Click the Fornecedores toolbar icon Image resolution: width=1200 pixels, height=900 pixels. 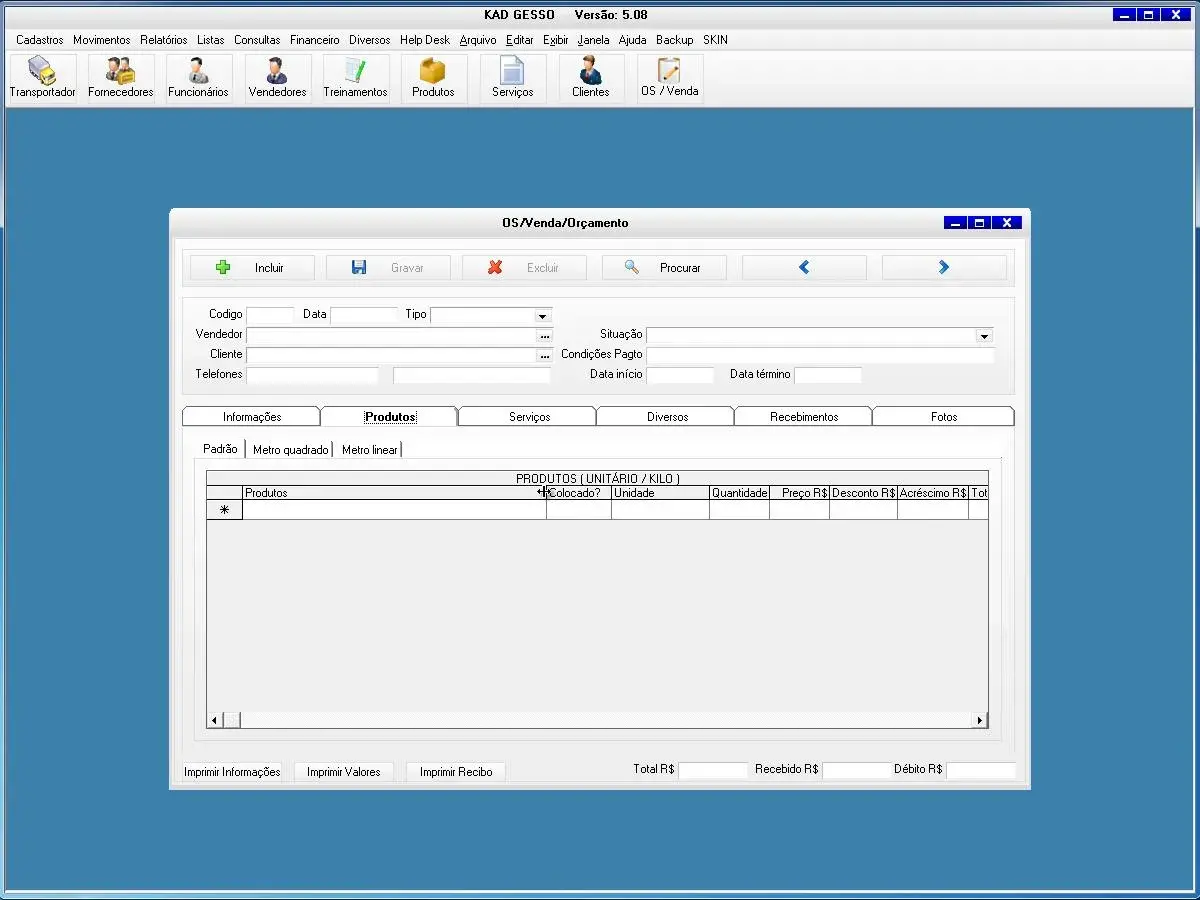(120, 78)
